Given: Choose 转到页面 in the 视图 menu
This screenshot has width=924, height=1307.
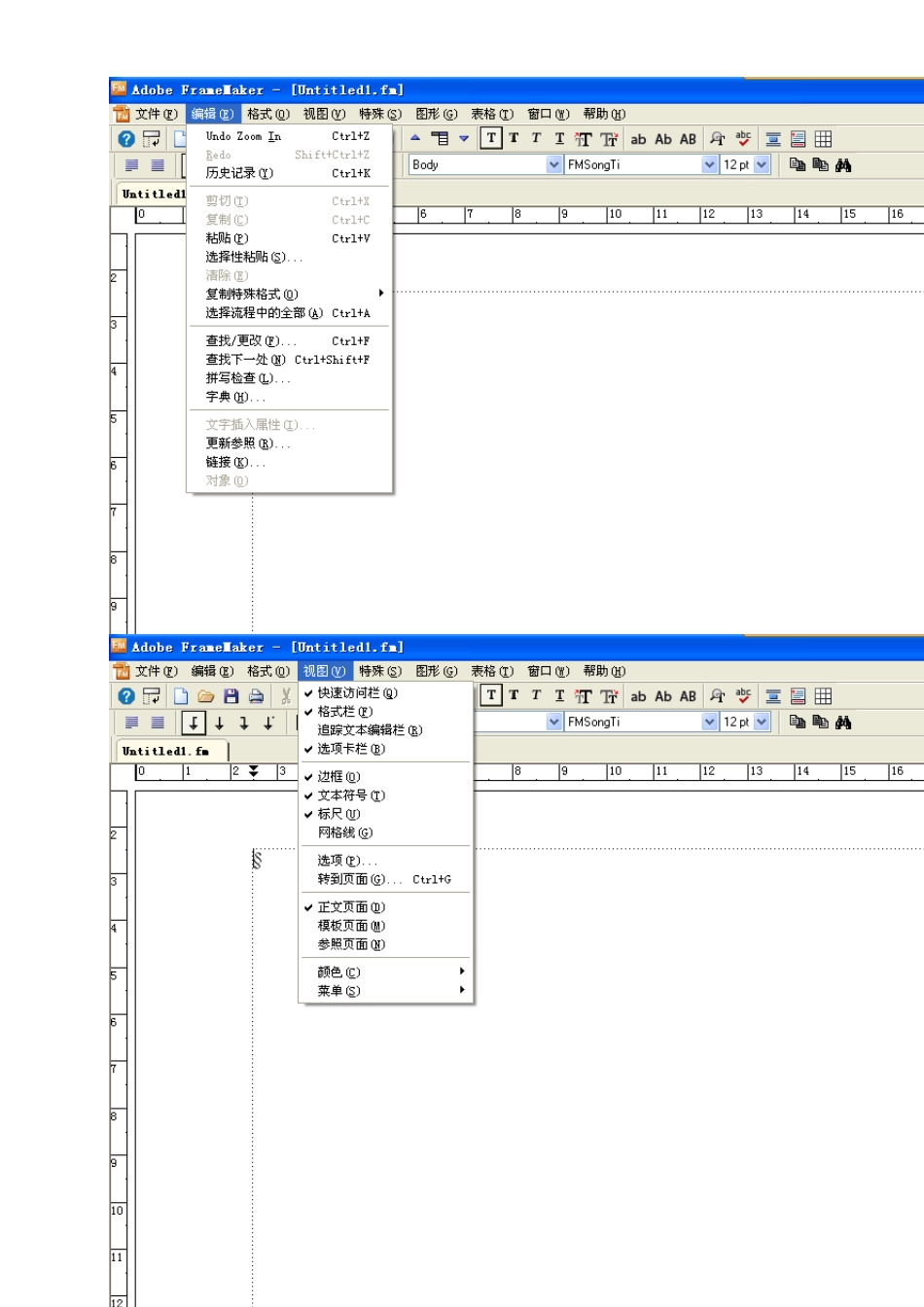Looking at the screenshot, I should pyautogui.click(x=386, y=879).
